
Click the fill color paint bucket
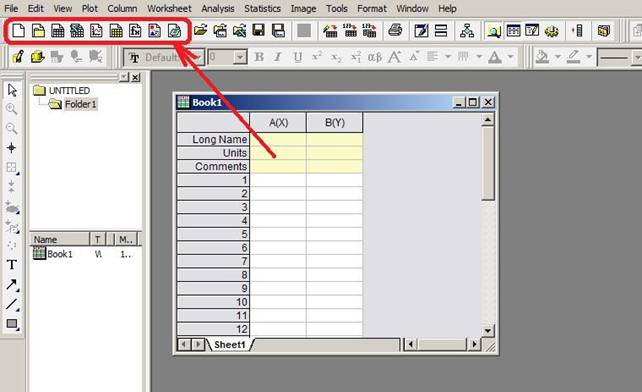point(542,57)
